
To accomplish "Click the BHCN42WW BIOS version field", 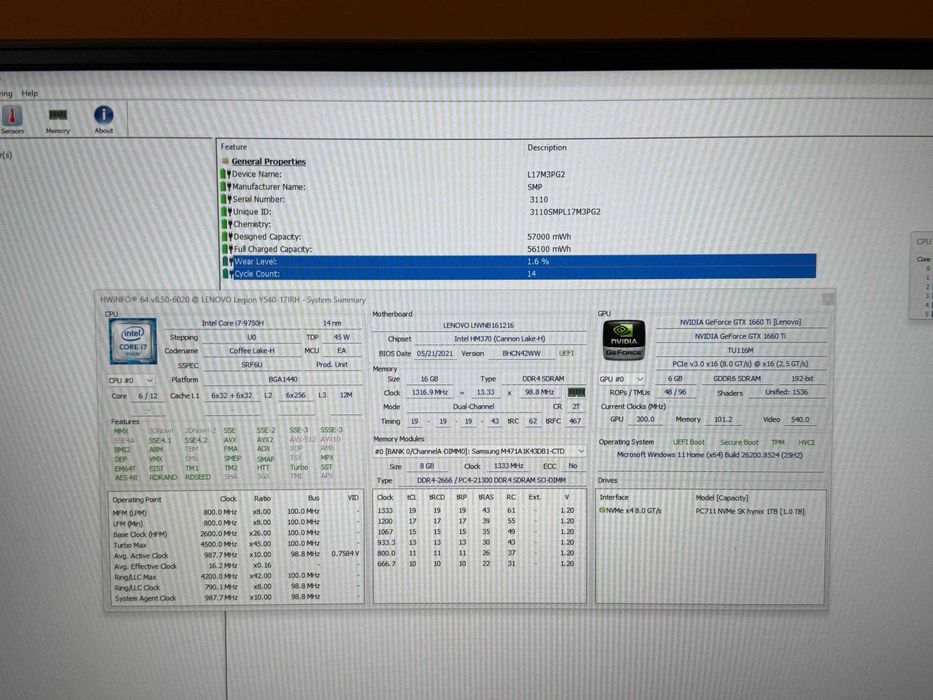I will (522, 353).
